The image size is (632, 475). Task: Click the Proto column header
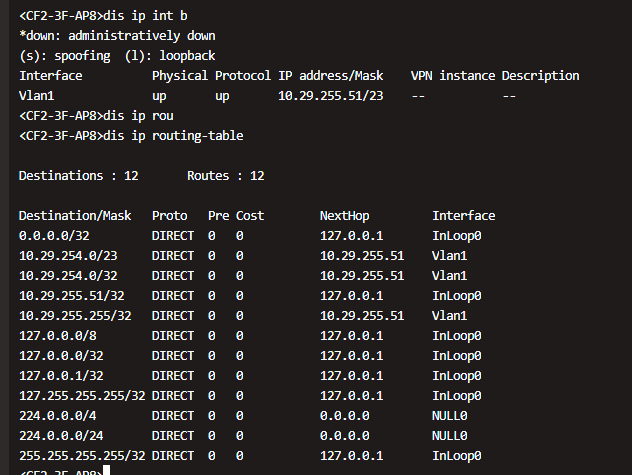point(169,216)
